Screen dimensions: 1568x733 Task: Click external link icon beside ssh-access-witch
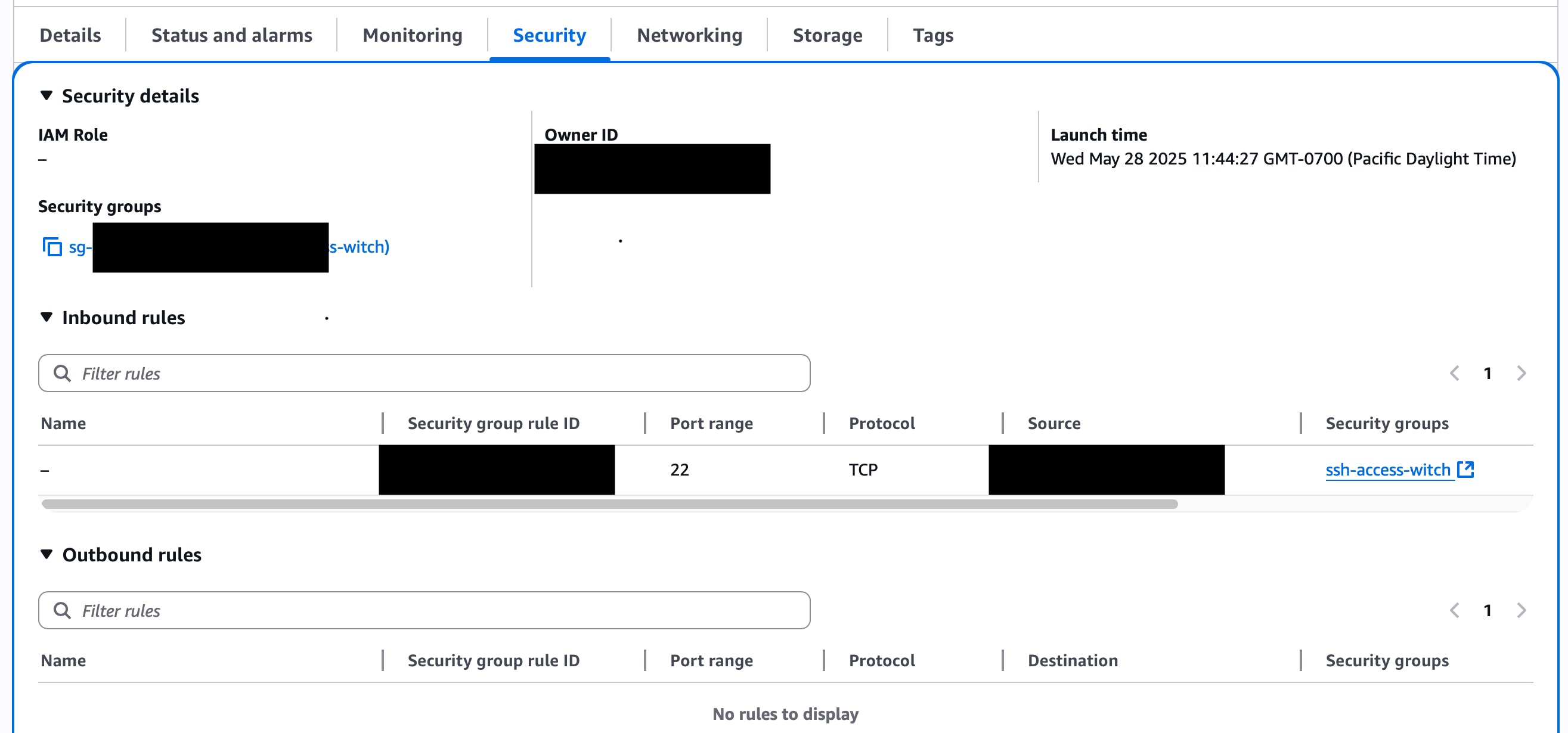tap(1465, 470)
